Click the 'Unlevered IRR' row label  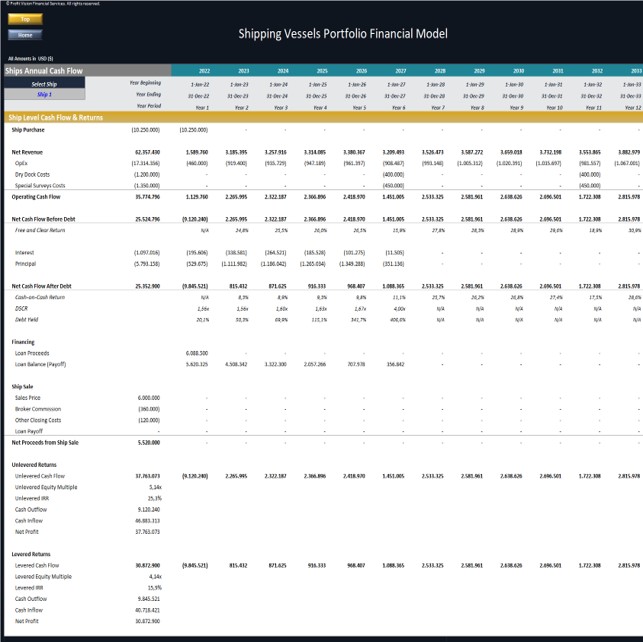pyautogui.click(x=32, y=499)
